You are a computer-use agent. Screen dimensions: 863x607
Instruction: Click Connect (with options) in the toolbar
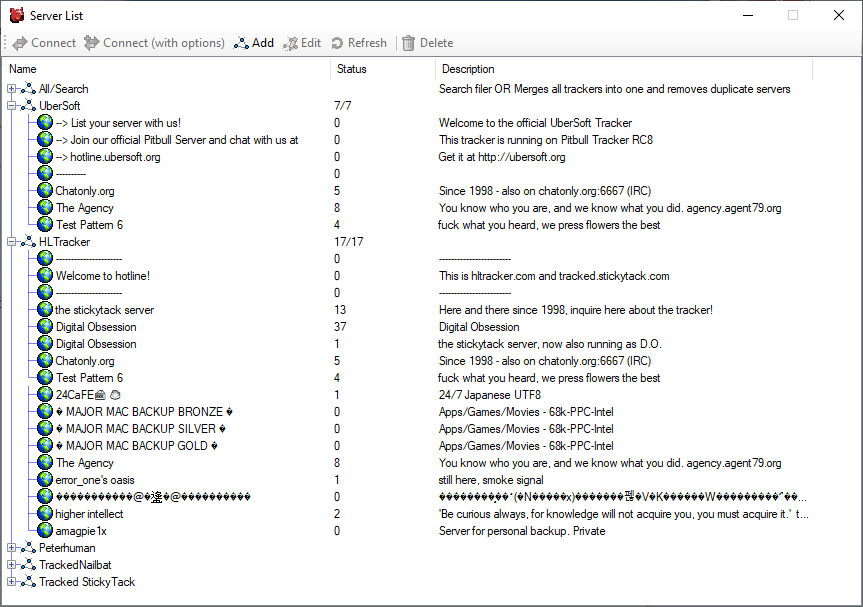(x=154, y=43)
